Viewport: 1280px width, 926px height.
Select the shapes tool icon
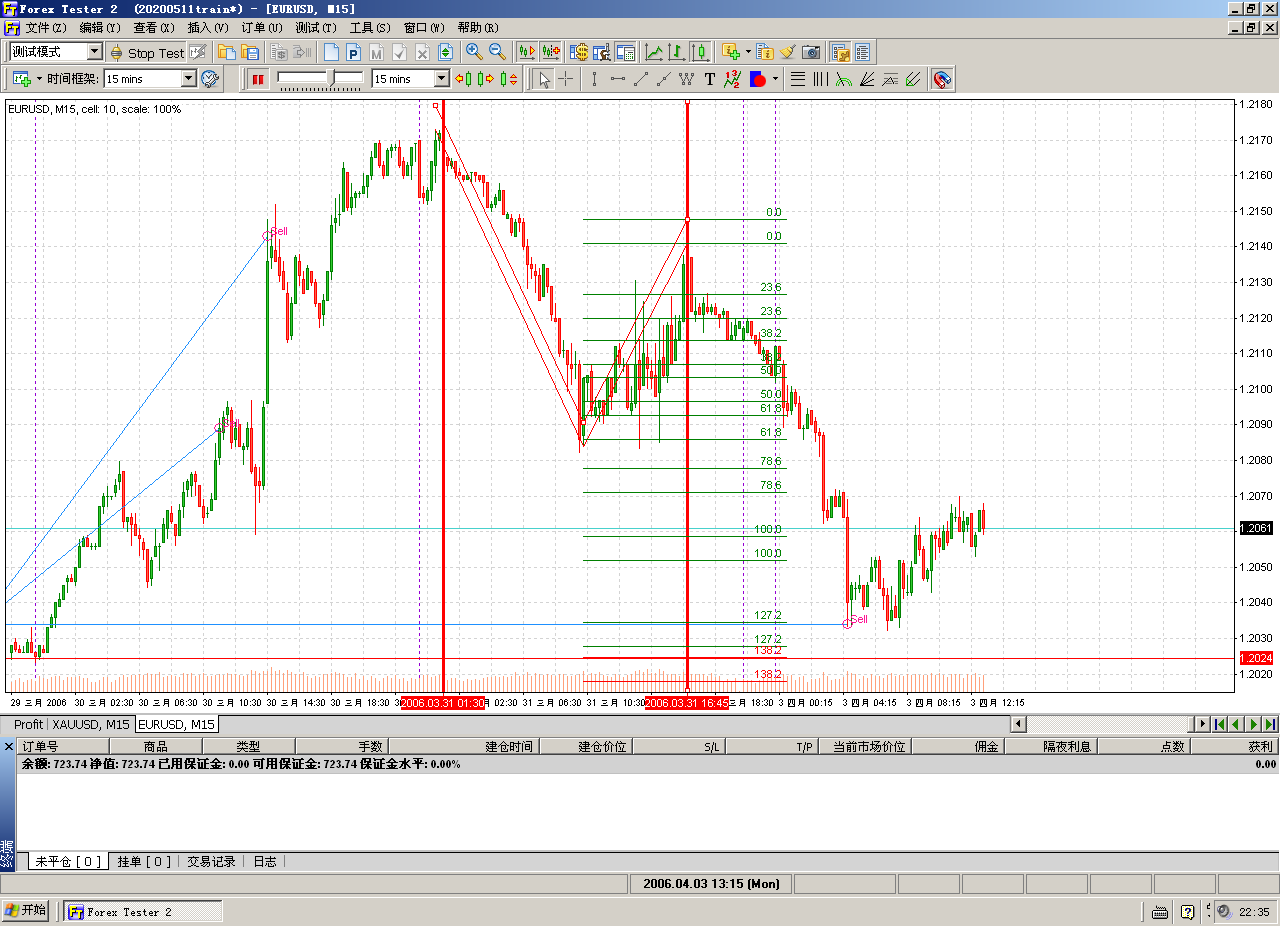coord(757,79)
